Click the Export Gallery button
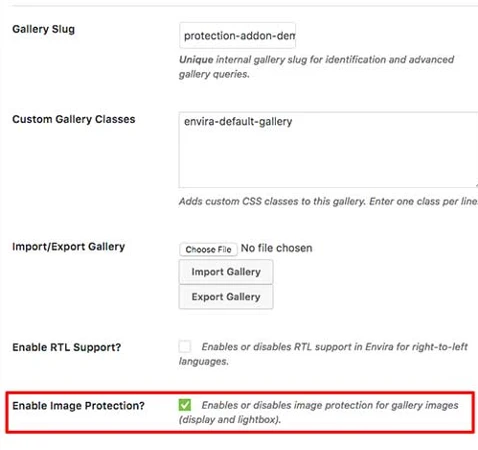 click(226, 297)
